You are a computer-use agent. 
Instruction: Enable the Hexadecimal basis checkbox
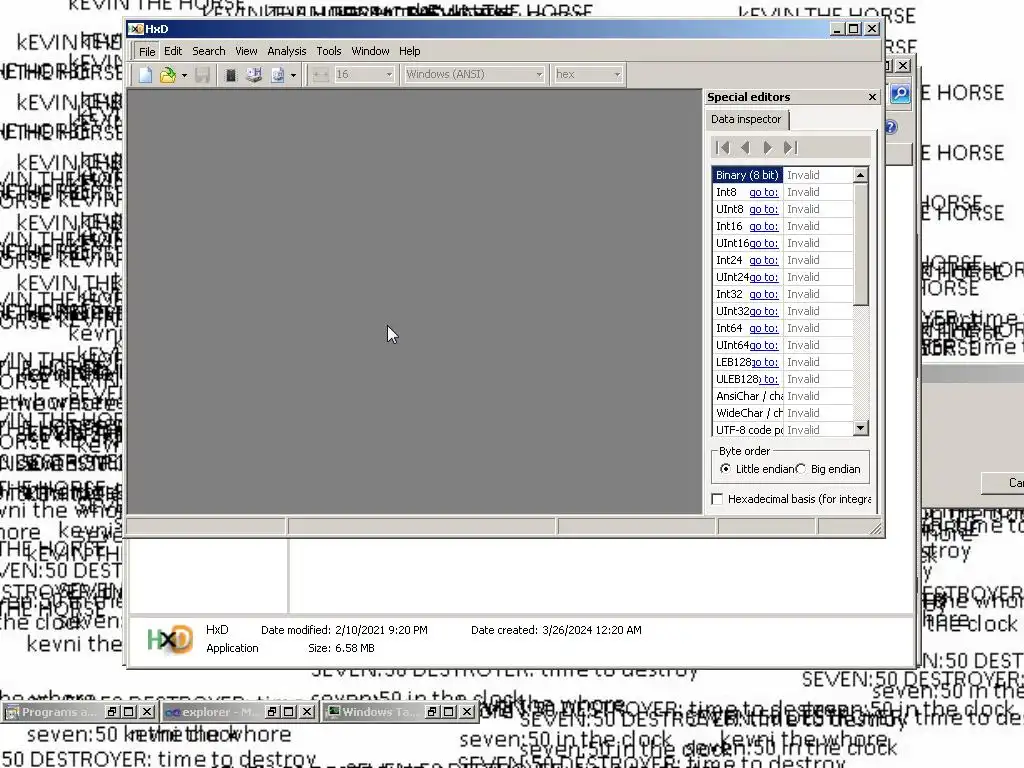(x=717, y=499)
